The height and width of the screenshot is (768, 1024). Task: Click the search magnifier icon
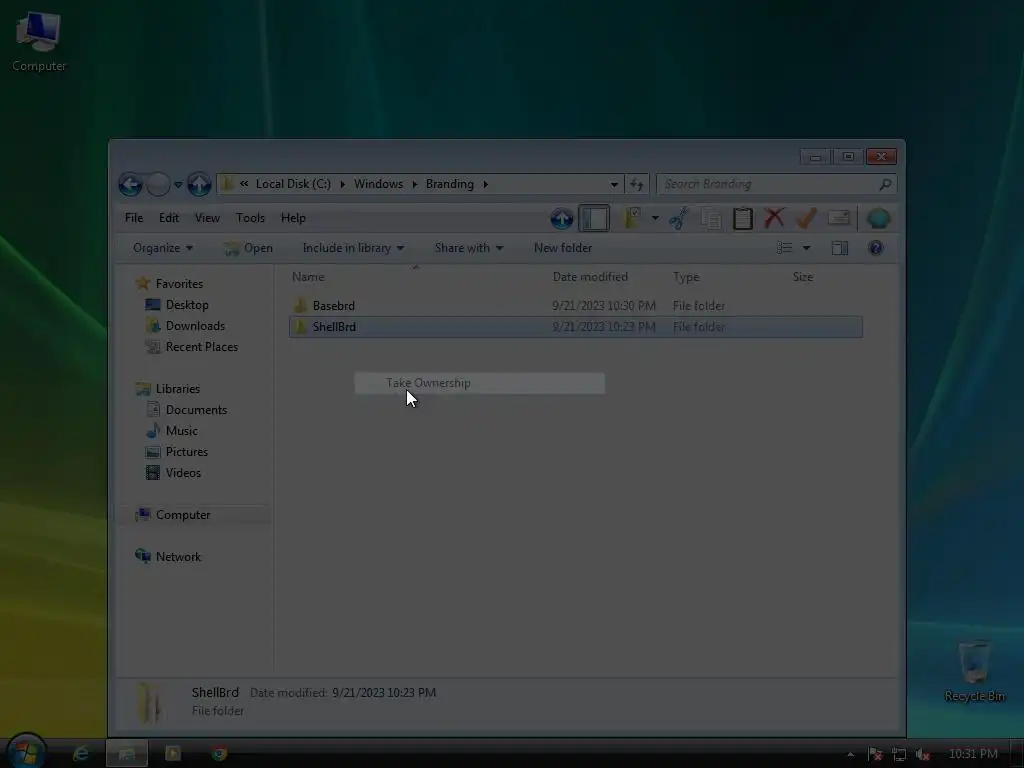click(x=885, y=185)
